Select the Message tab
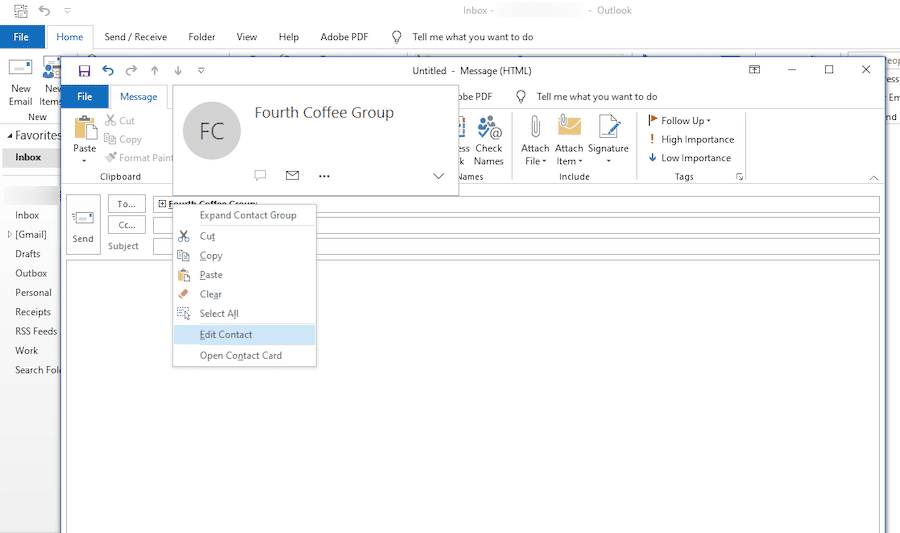Viewport: 900px width, 533px height. [x=138, y=96]
